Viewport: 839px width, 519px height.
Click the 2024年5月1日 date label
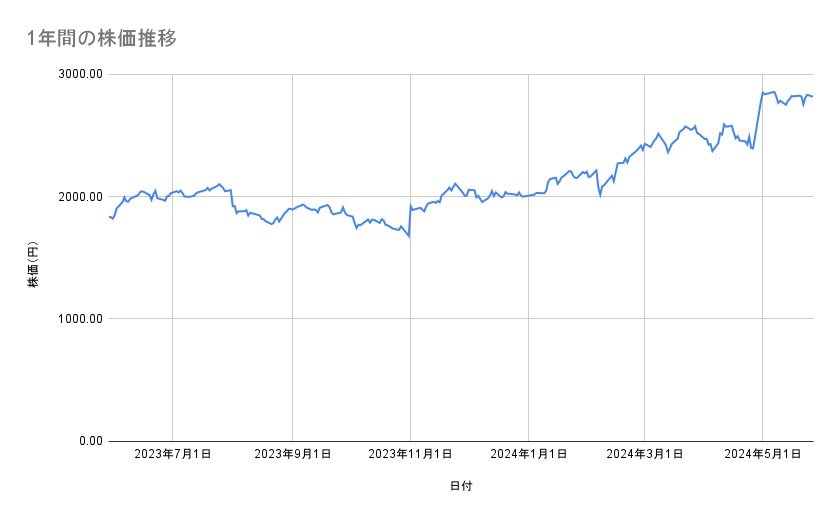pyautogui.click(x=763, y=455)
